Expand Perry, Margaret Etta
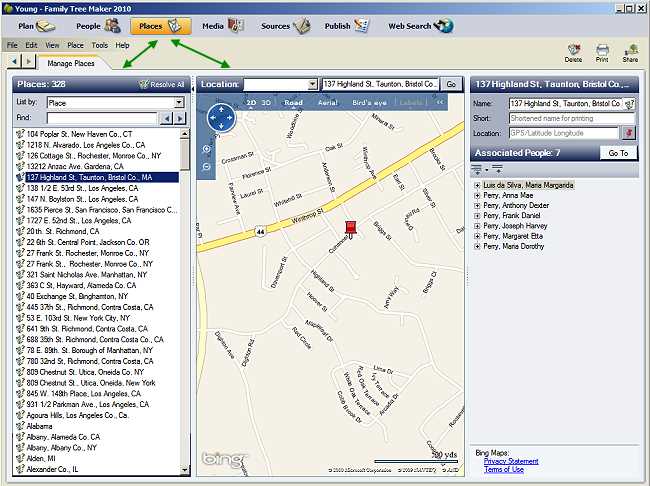Image resolution: width=650 pixels, height=486 pixels. click(x=477, y=236)
